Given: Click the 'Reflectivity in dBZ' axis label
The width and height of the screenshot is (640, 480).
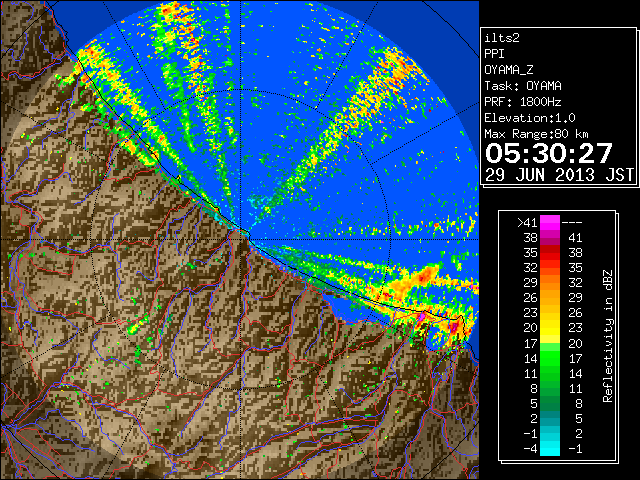Looking at the screenshot, I should (x=608, y=336).
